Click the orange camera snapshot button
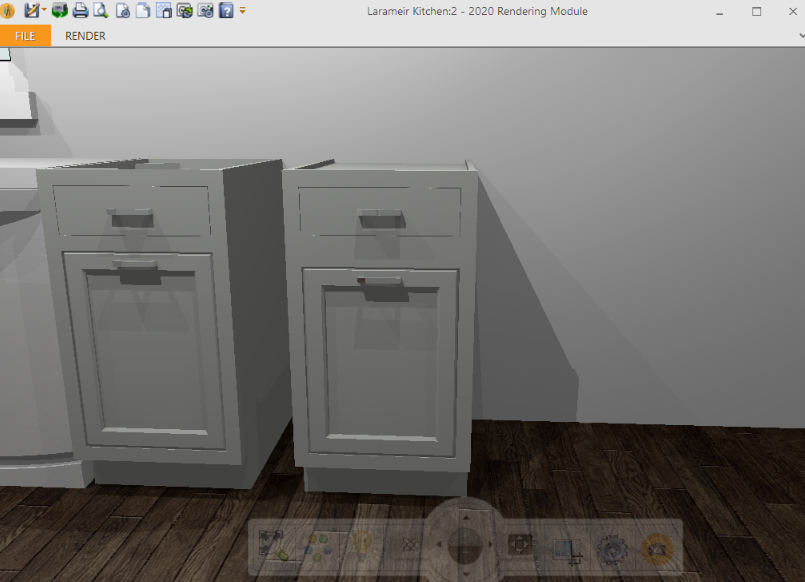The width and height of the screenshot is (805, 582). coord(658,549)
